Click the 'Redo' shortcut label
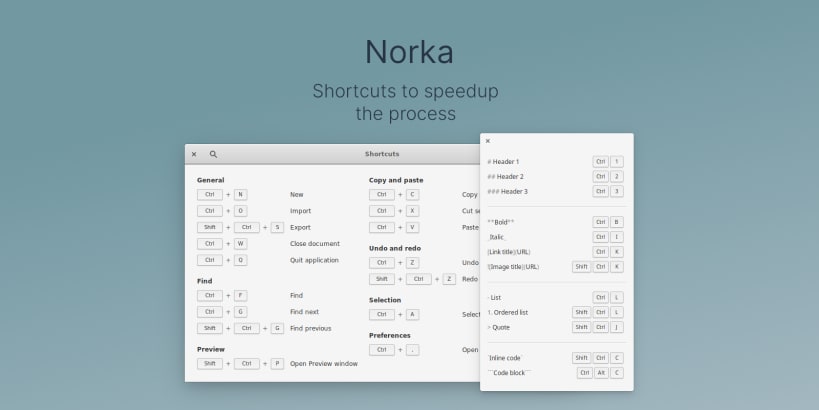This screenshot has height=410, width=819. point(470,279)
